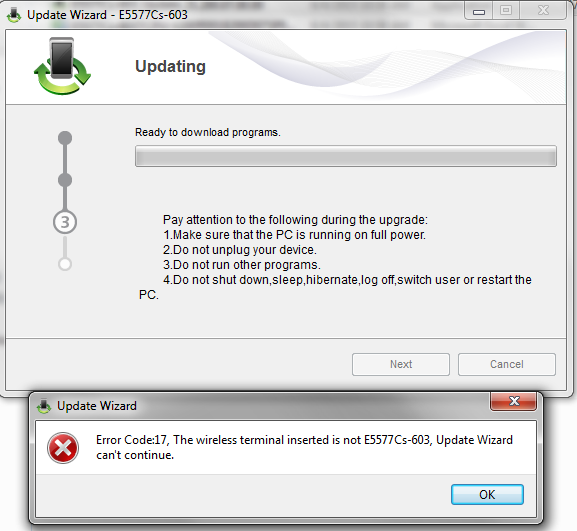
Task: Click the download progress bar
Action: [346, 156]
